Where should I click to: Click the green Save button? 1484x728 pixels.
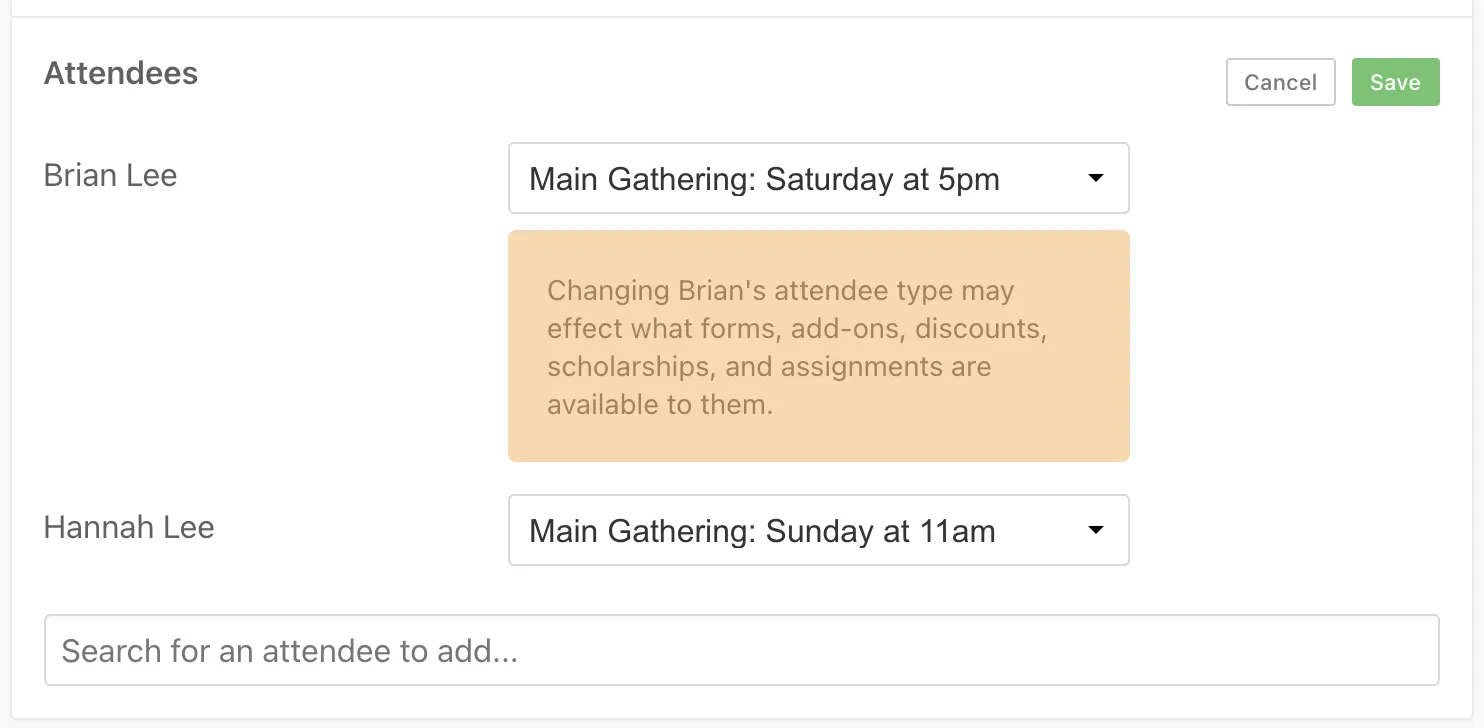click(1395, 82)
